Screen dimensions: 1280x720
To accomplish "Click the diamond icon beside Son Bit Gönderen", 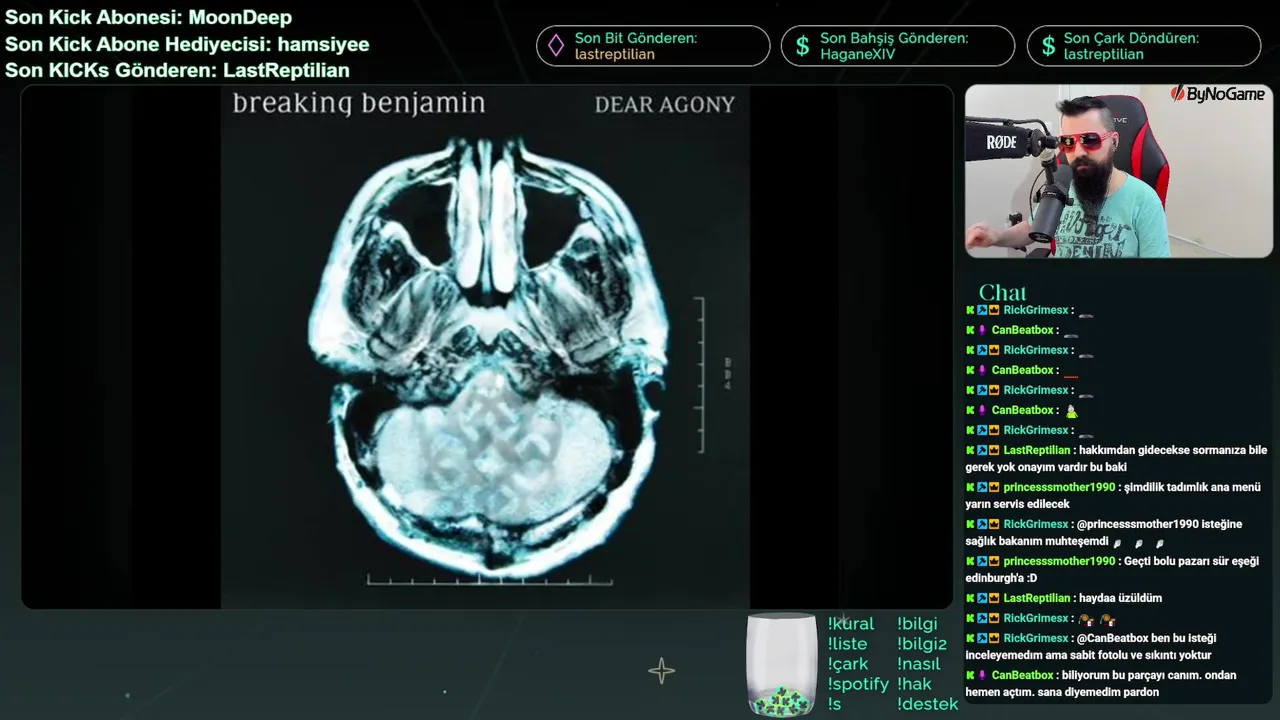I will click(x=555, y=46).
